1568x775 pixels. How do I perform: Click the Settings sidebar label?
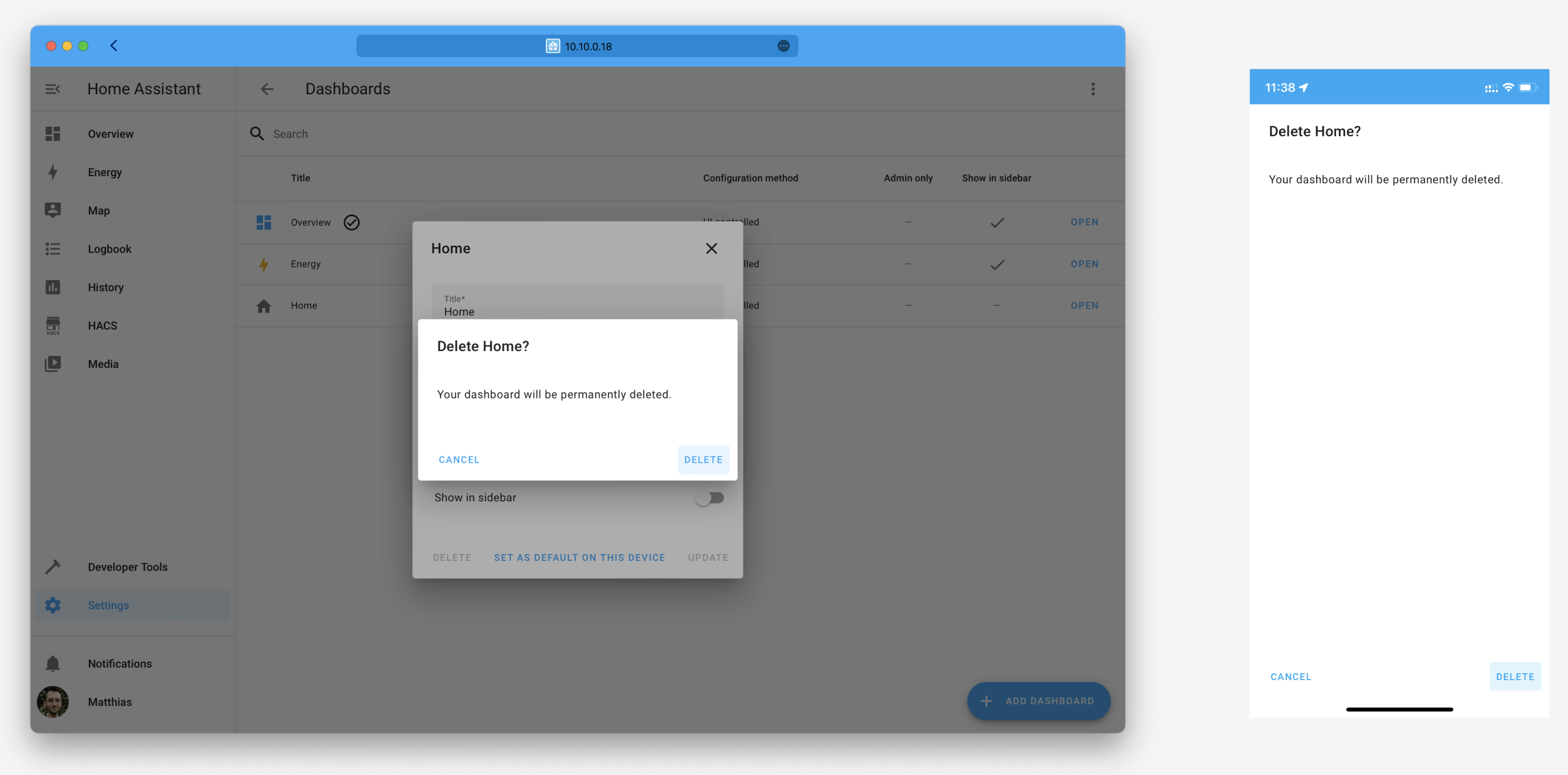point(108,605)
